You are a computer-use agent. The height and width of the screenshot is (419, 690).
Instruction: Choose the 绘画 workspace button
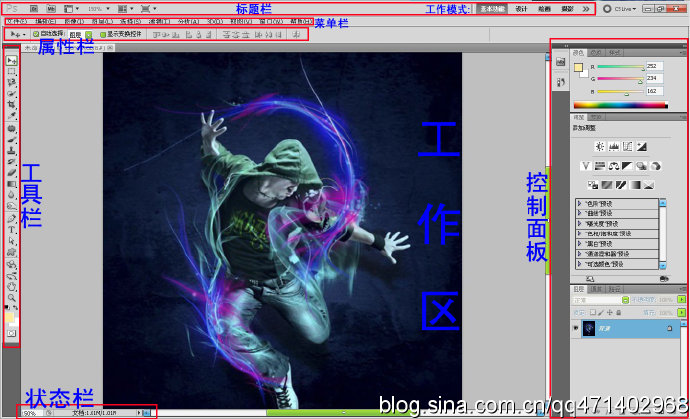[544, 9]
